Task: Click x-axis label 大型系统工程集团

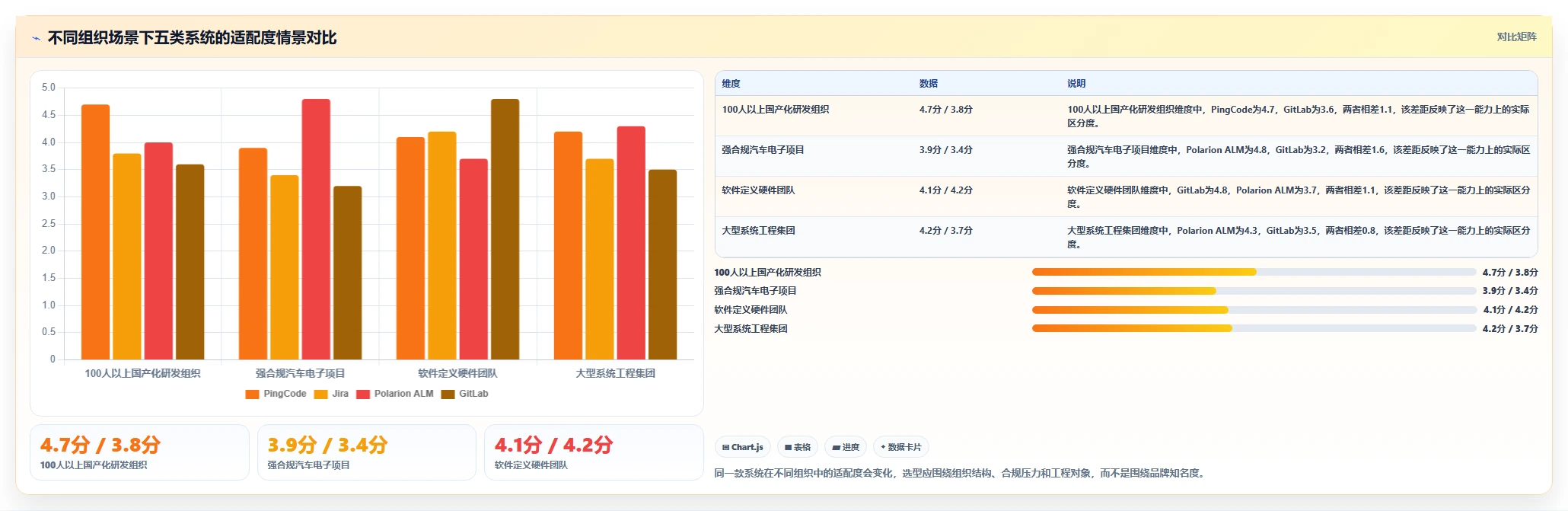Action: coord(615,373)
